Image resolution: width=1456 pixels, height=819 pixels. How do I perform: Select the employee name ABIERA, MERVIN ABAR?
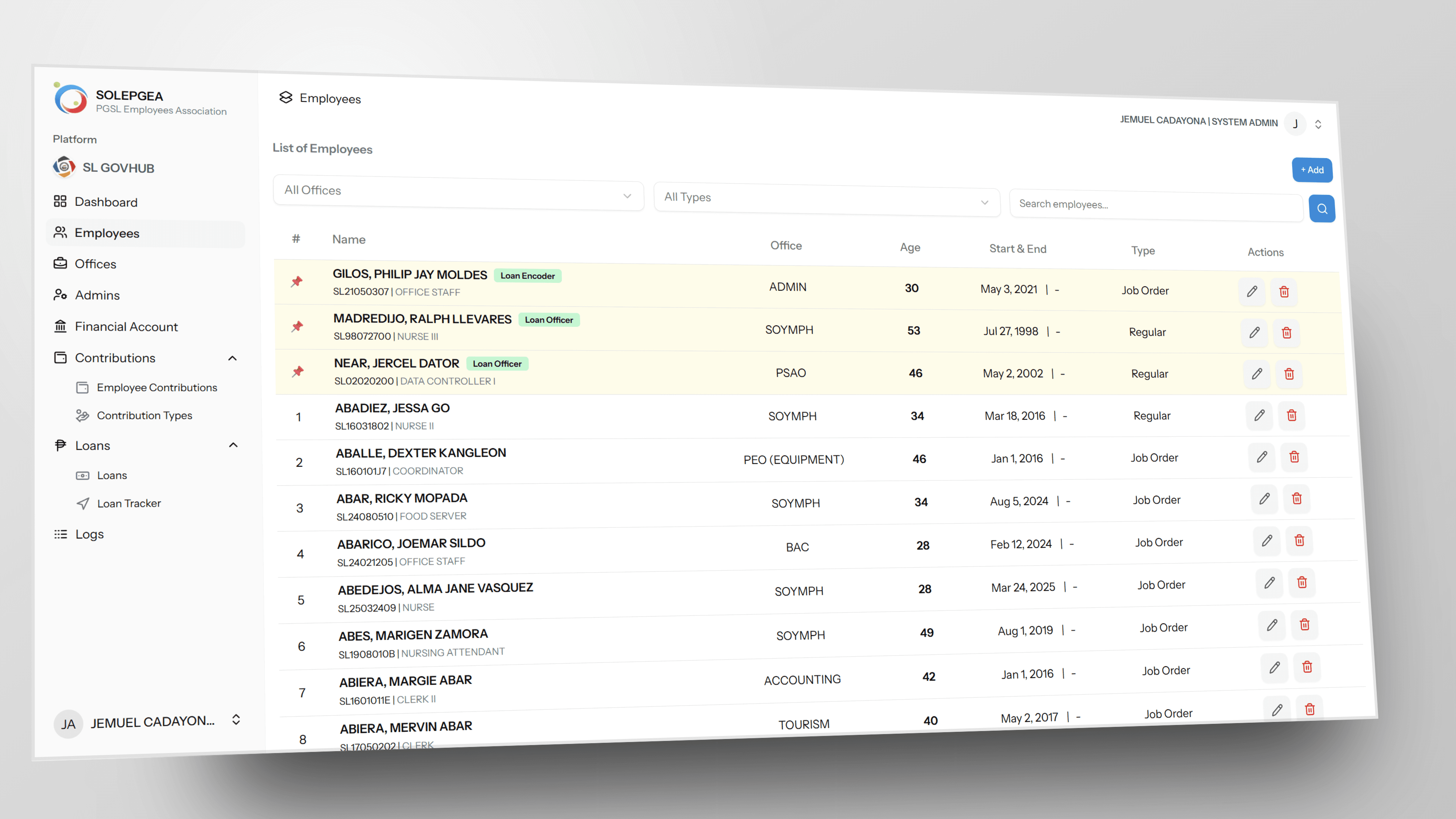[x=406, y=727]
